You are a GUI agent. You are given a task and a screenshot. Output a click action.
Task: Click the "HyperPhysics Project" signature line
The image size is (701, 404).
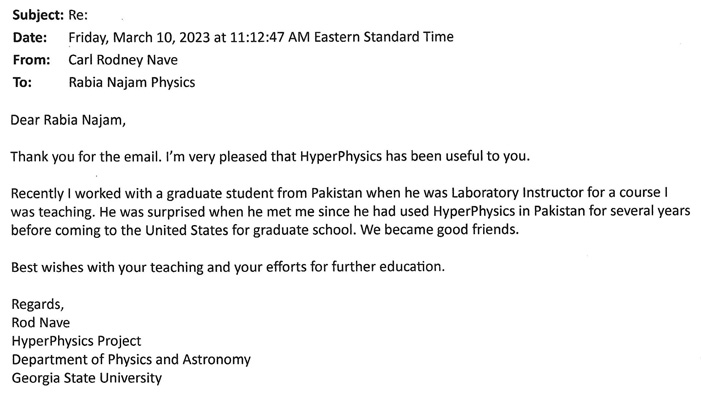[x=76, y=341]
